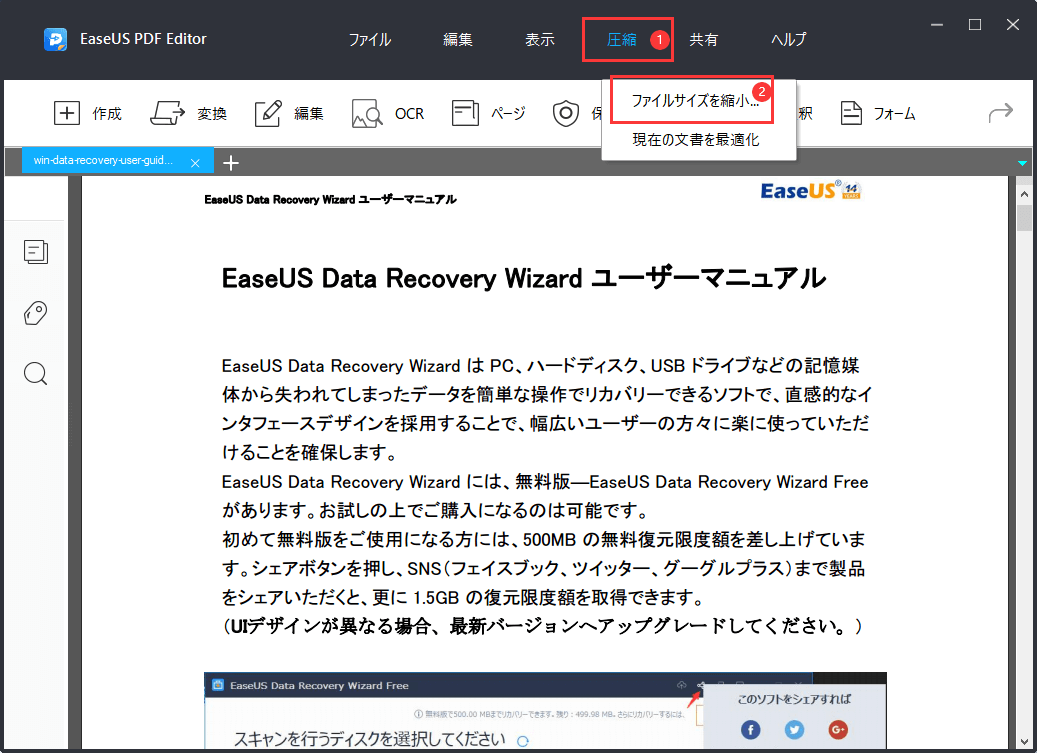Open the bookmarks sidebar panel
This screenshot has height=753, width=1037.
[35, 313]
